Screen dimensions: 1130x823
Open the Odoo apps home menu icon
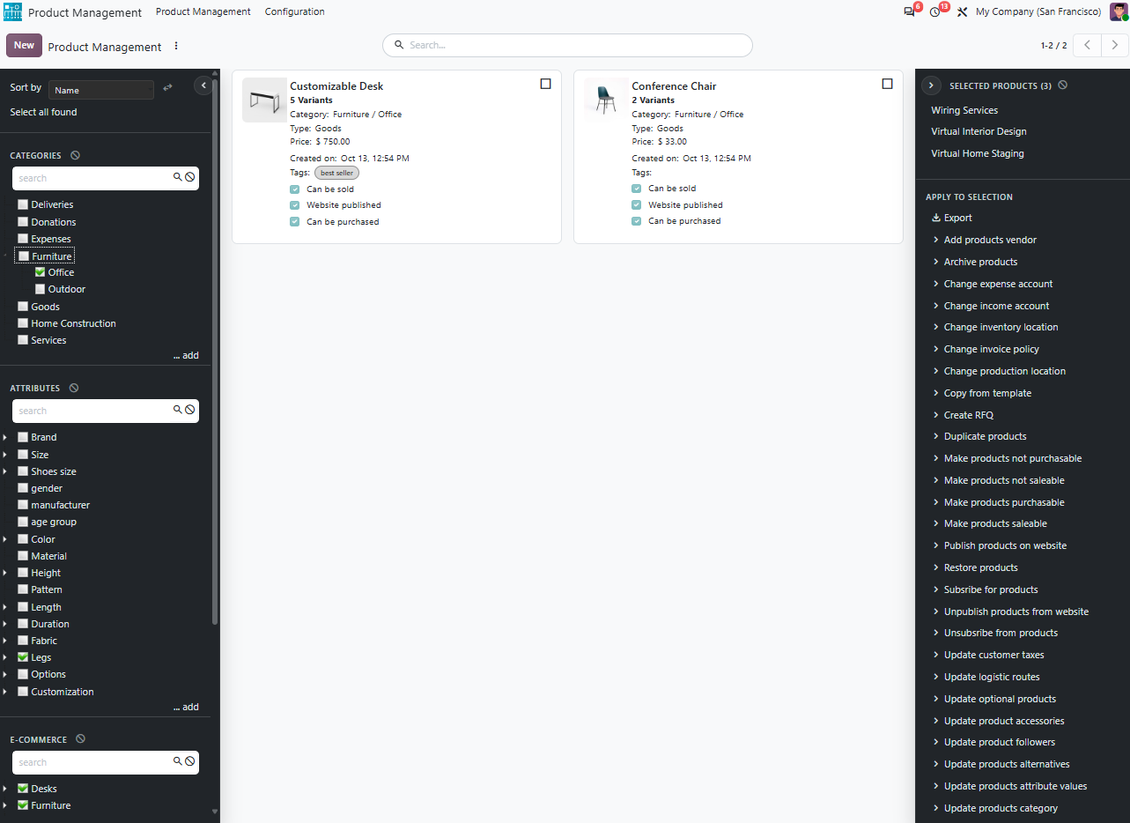click(x=13, y=12)
